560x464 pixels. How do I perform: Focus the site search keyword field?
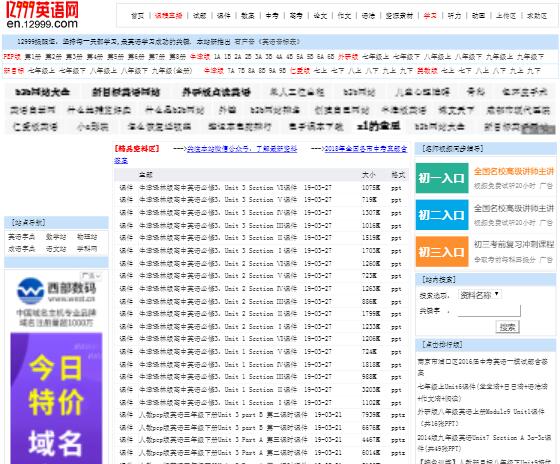(x=489, y=311)
